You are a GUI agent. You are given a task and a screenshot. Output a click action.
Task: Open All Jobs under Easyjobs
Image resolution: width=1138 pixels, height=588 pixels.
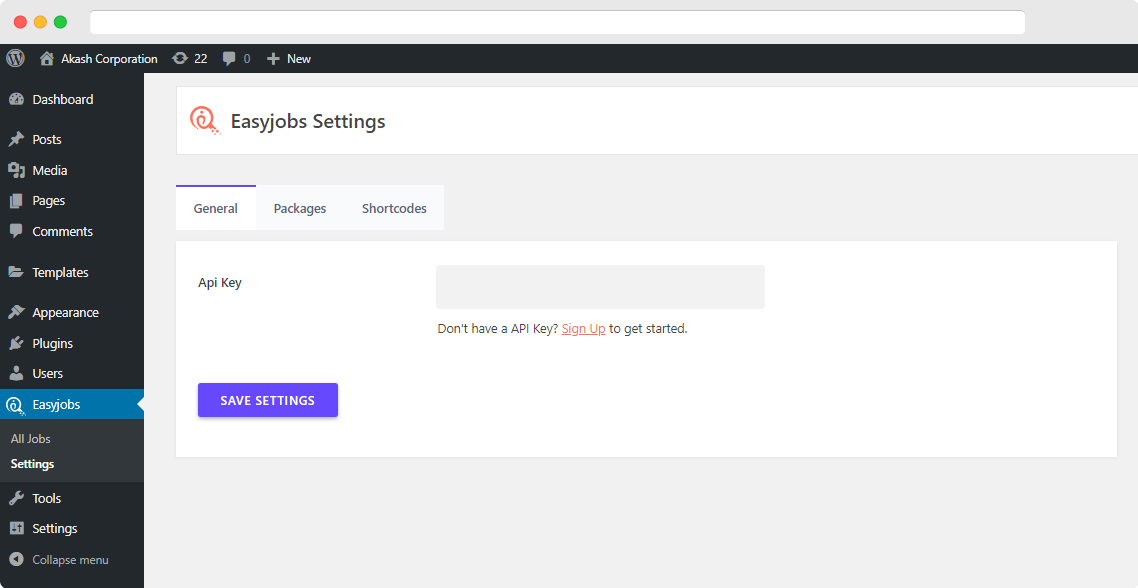point(30,438)
